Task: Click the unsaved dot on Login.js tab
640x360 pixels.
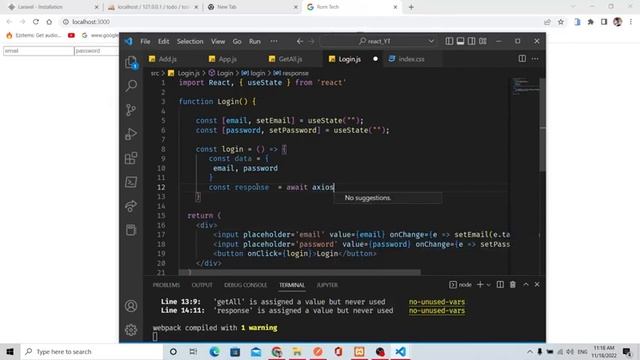Action: click(x=375, y=59)
